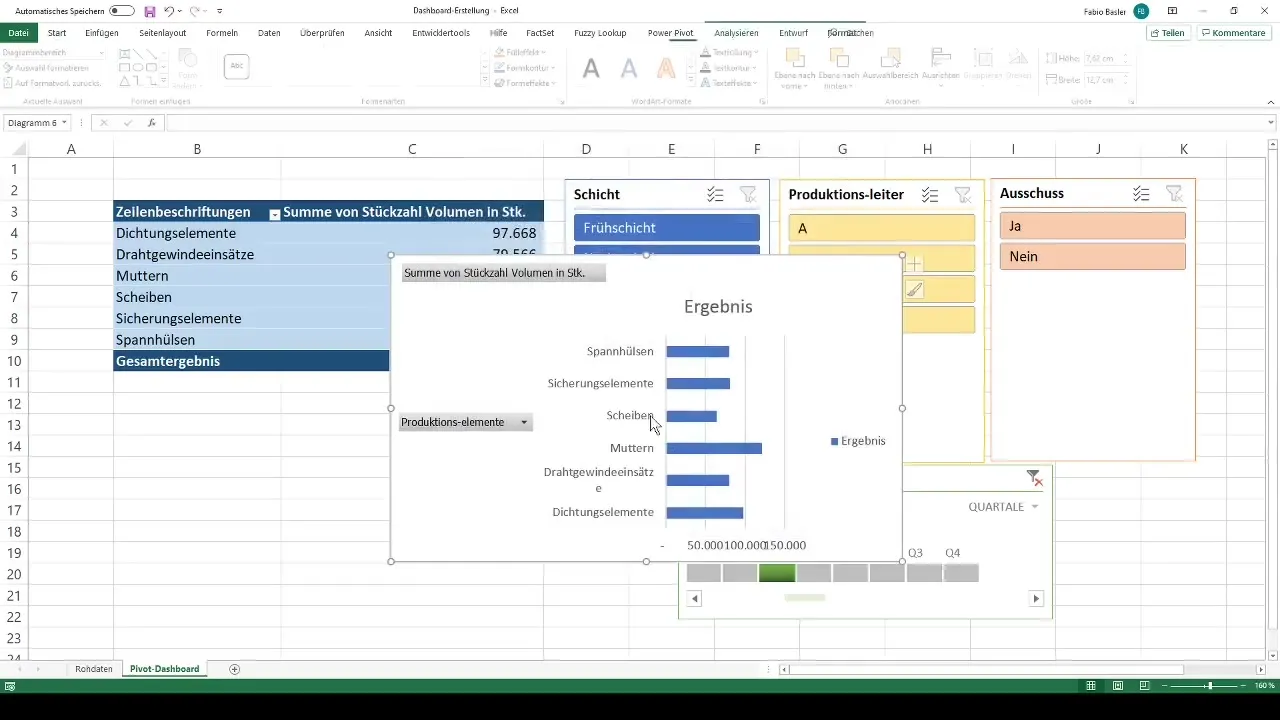The height and width of the screenshot is (720, 1280).
Task: Click the Save icon in quick access toolbar
Action: [x=150, y=11]
